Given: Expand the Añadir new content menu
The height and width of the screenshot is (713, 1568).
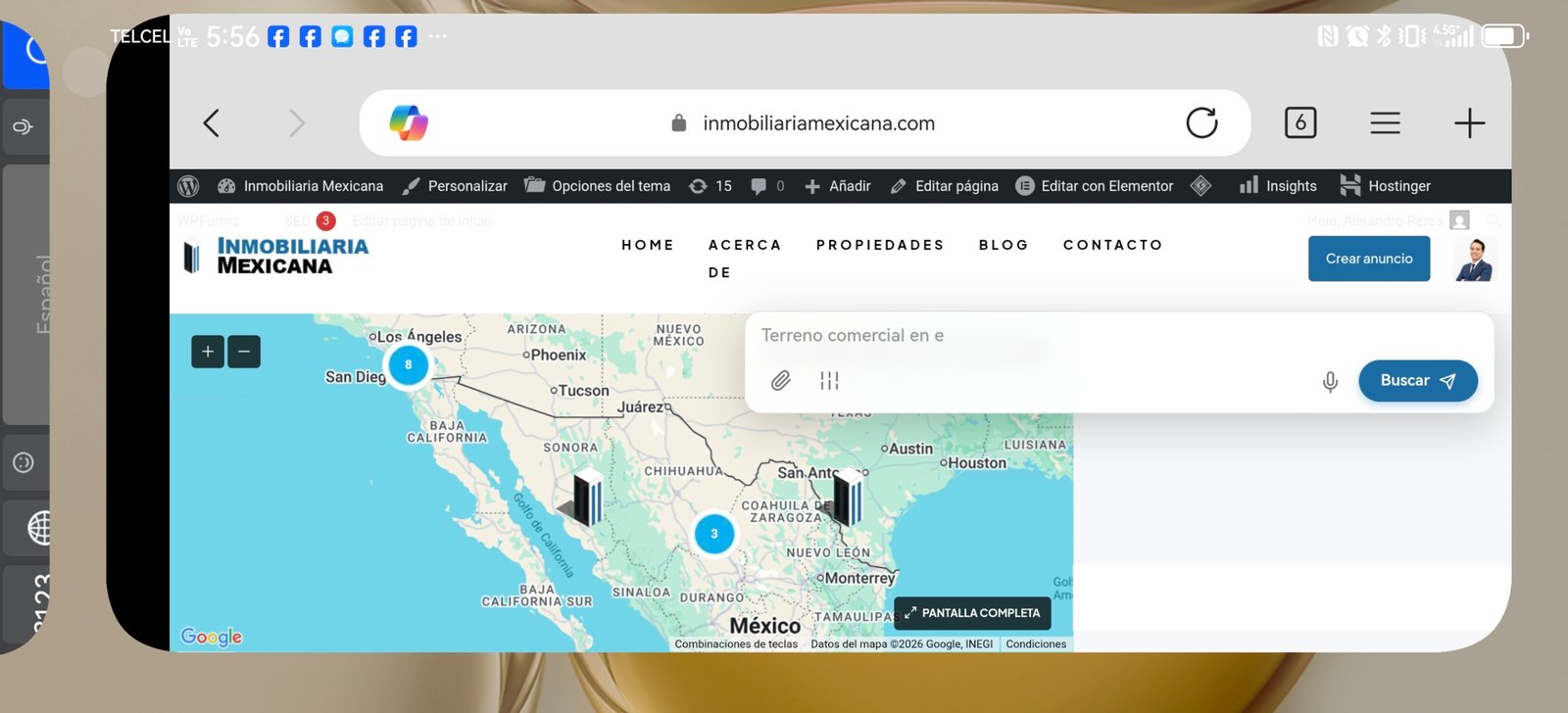Looking at the screenshot, I should 838,186.
